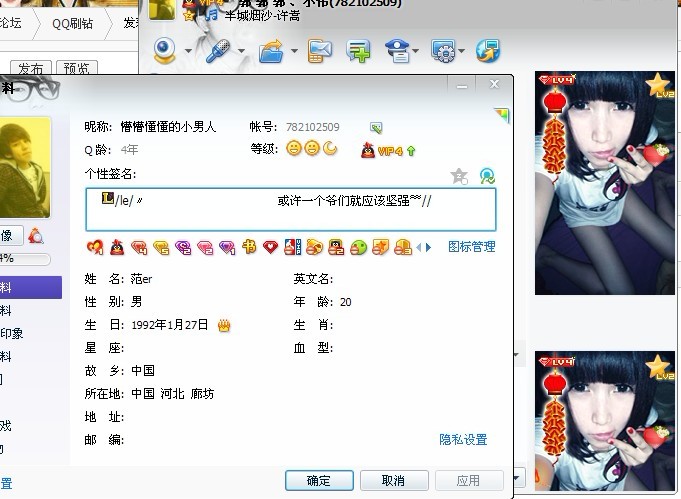Expand report options dropdown arrow
Image resolution: width=681 pixels, height=499 pixels.
(x=416, y=51)
